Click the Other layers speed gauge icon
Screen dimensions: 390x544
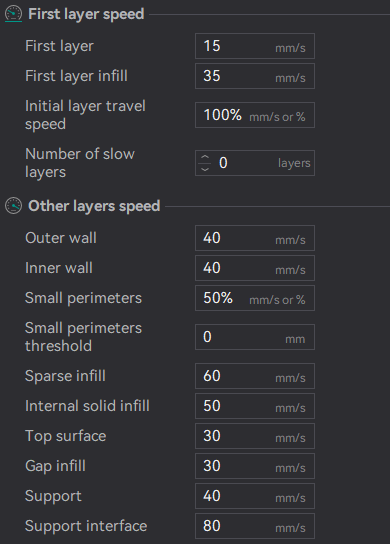[x=14, y=206]
